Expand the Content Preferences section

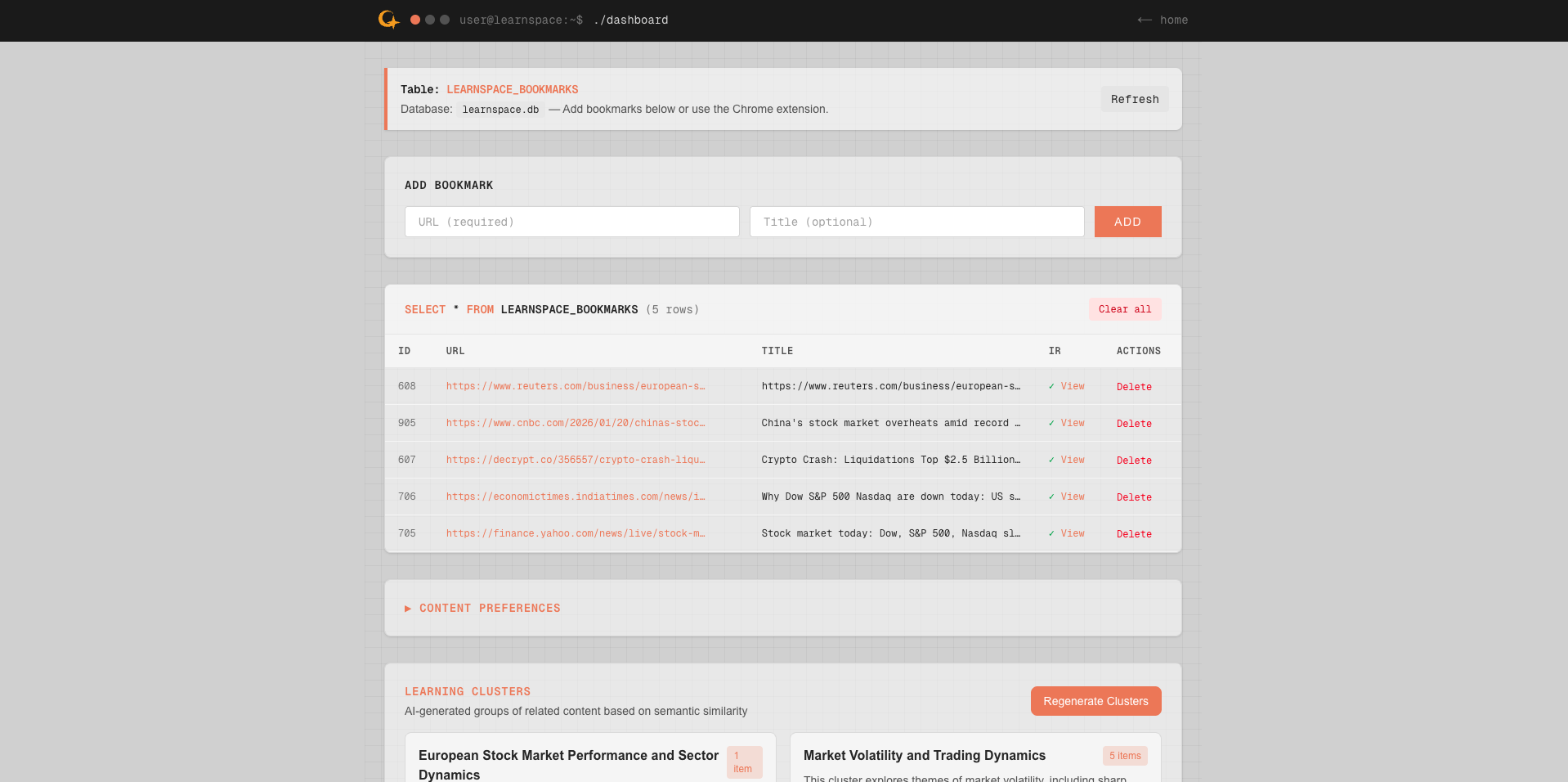(x=482, y=608)
